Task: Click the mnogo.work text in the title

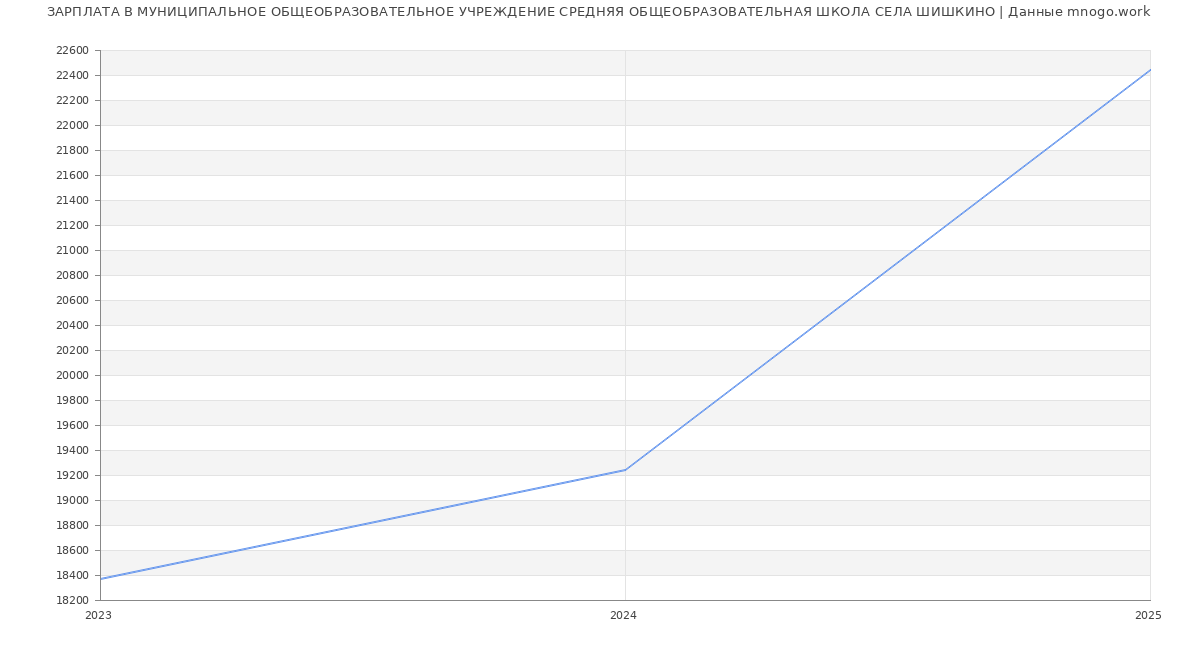Action: 1108,12
